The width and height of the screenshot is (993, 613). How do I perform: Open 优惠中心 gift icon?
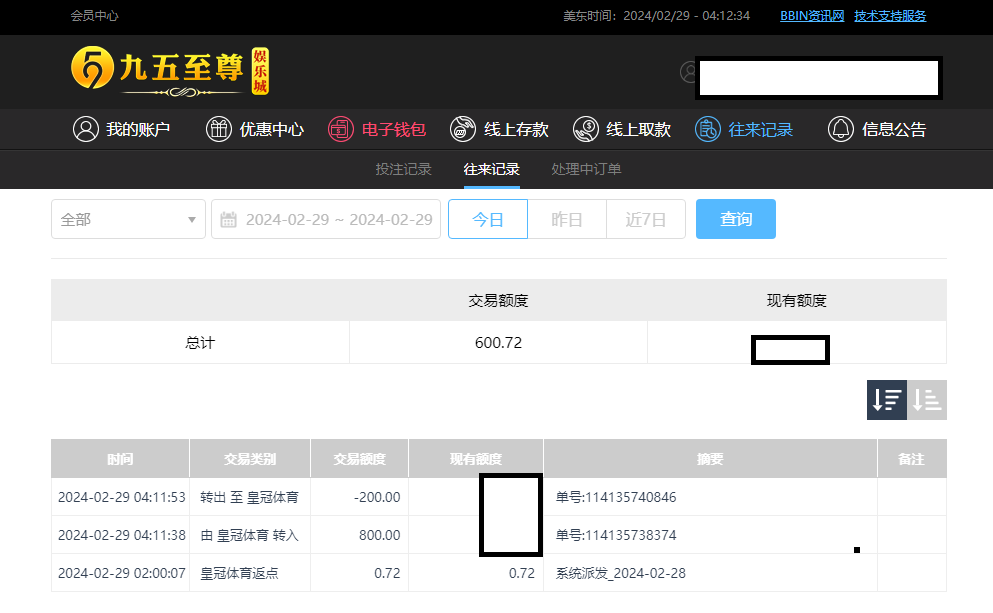218,129
